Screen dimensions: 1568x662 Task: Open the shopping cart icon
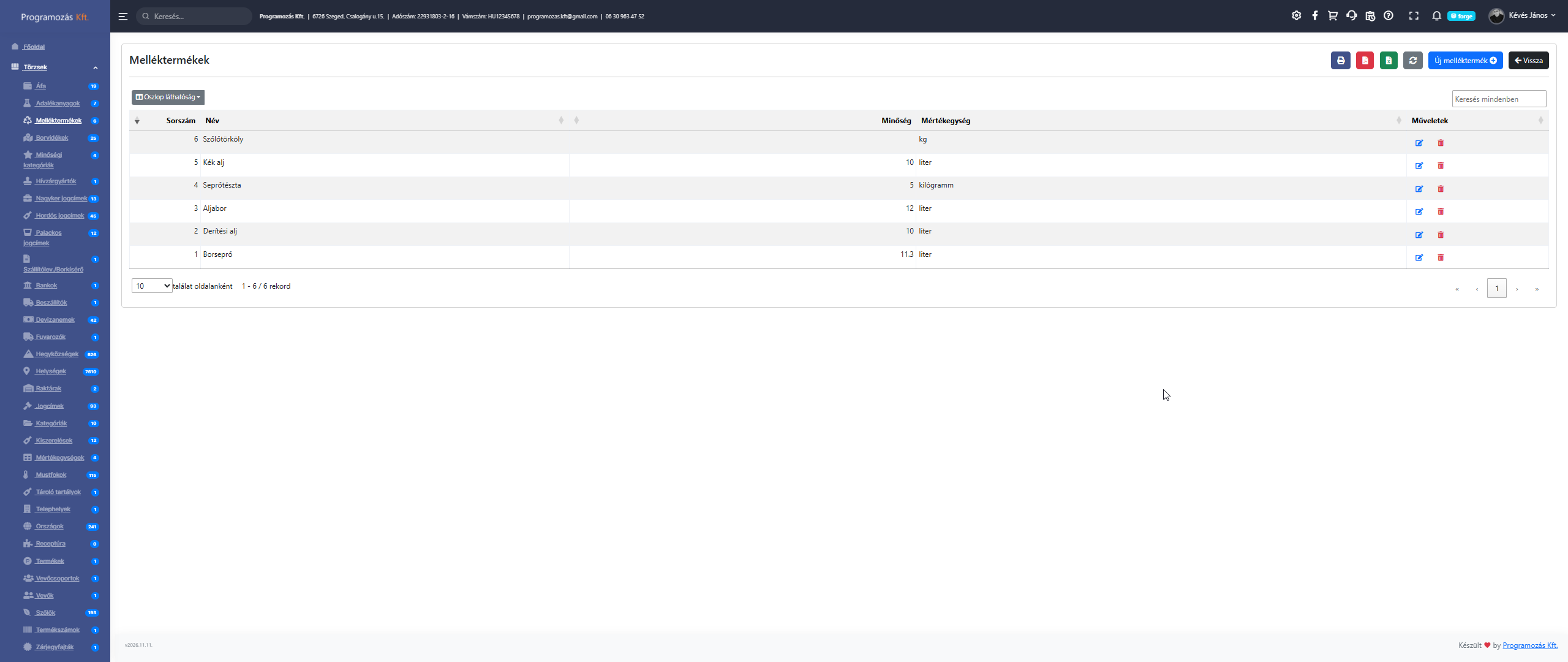click(1333, 16)
